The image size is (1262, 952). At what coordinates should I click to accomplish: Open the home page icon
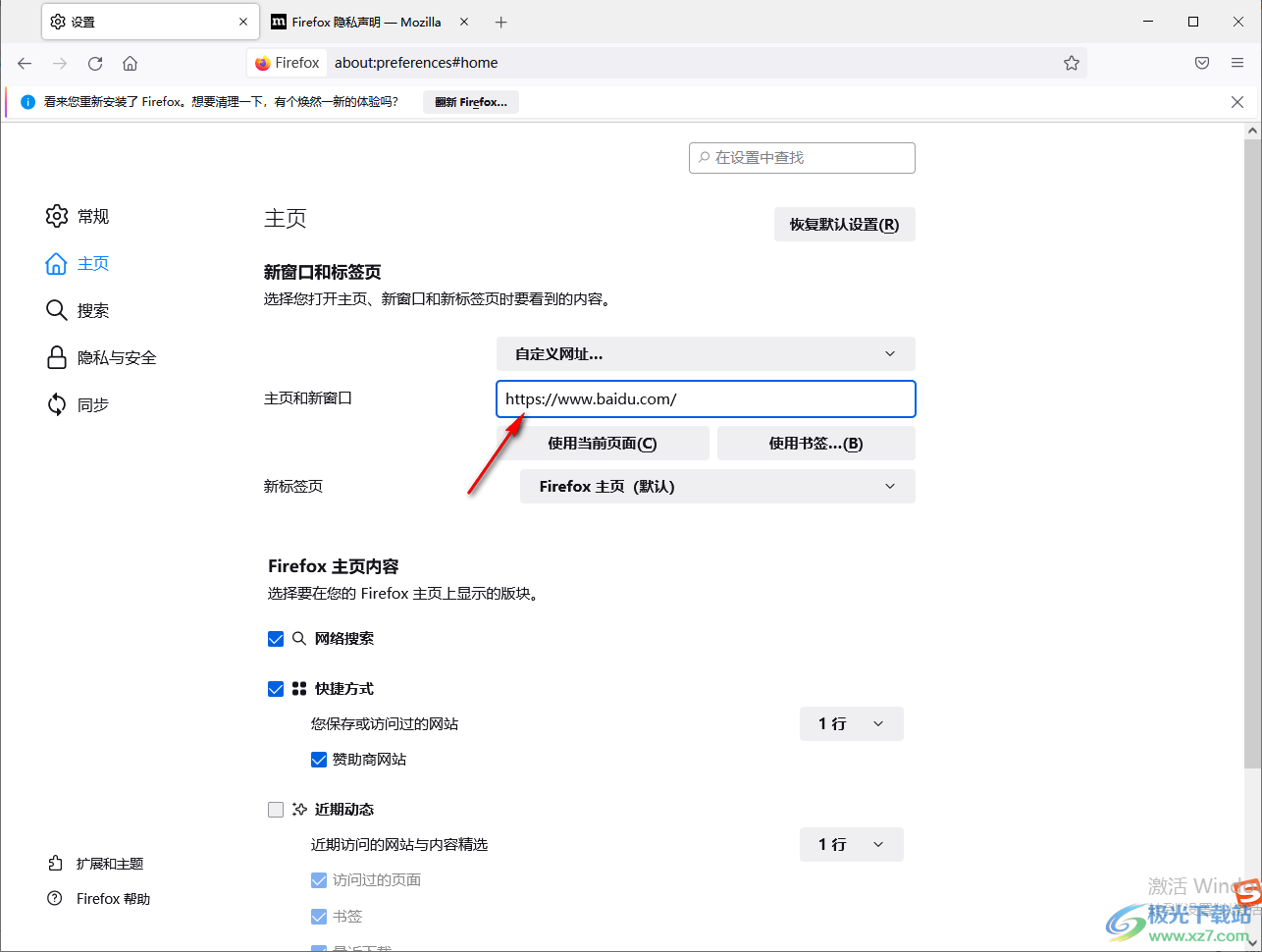[130, 63]
